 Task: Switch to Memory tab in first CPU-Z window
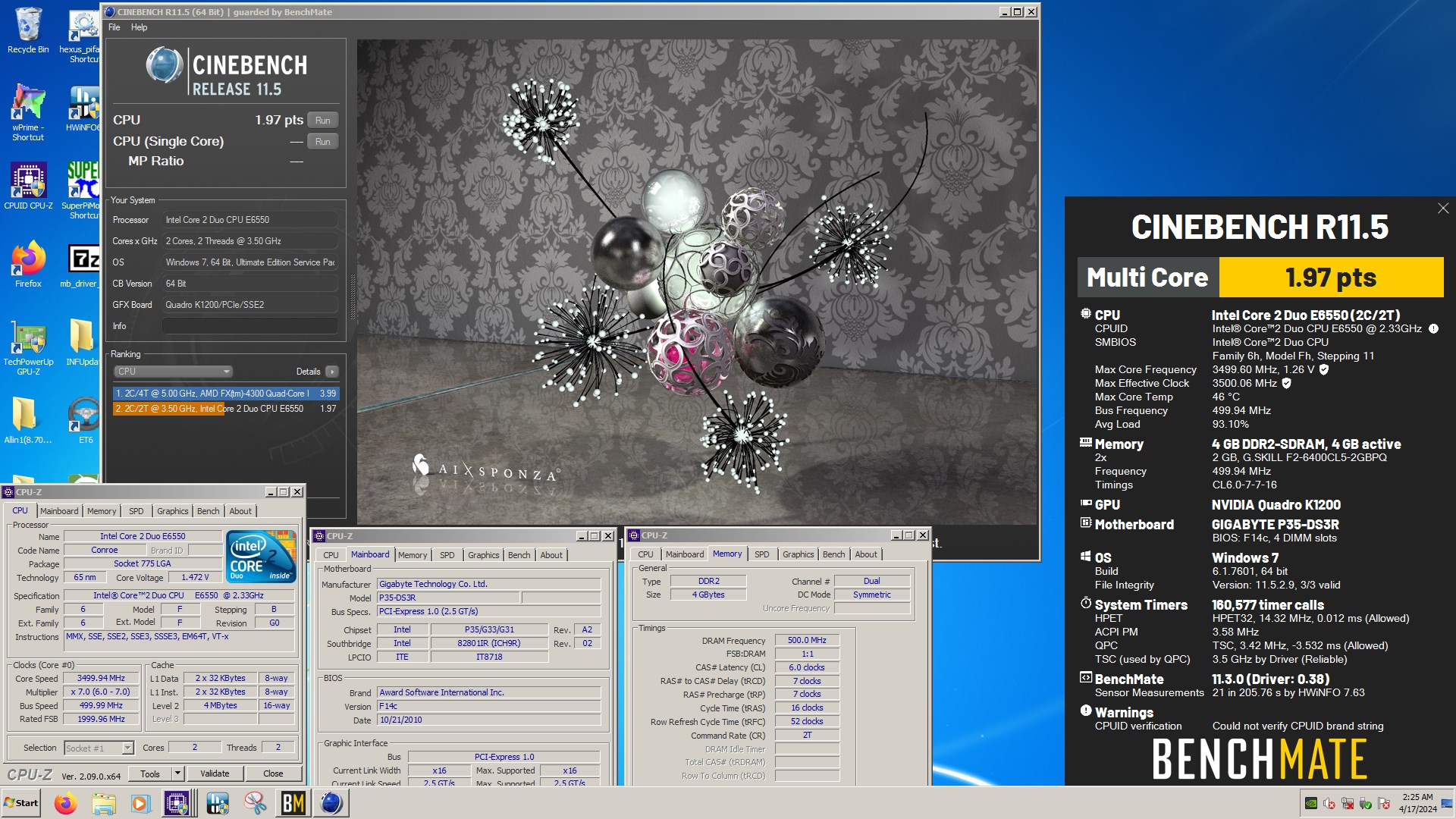click(102, 511)
